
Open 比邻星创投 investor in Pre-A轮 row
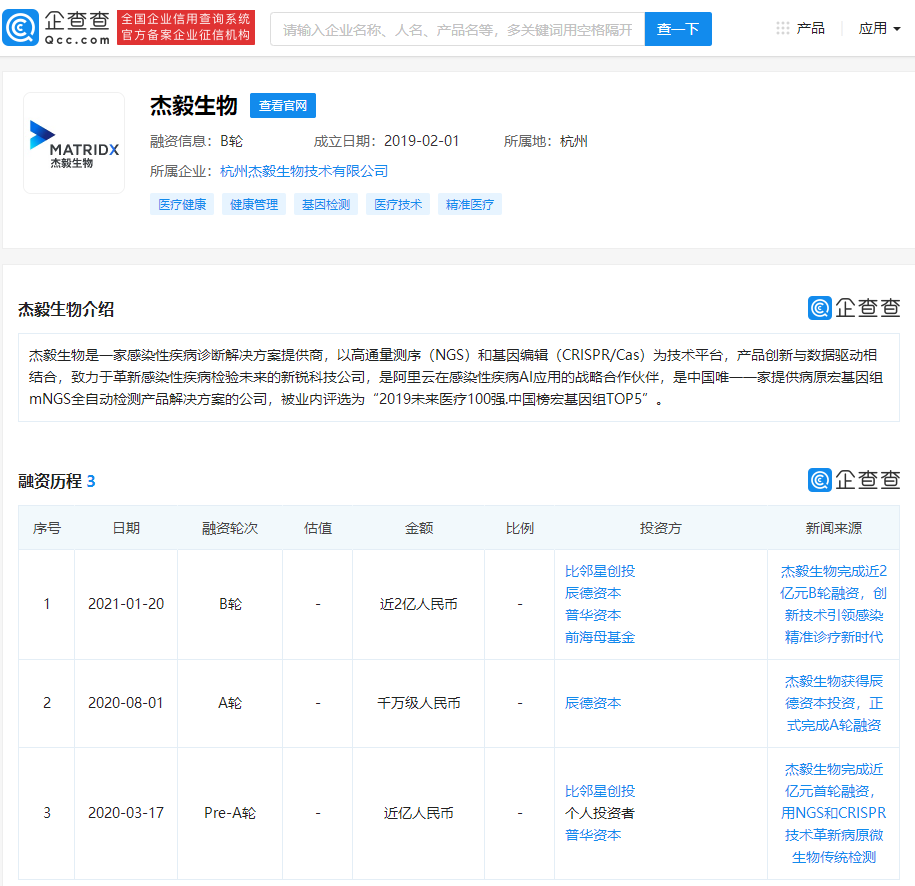pyautogui.click(x=600, y=791)
